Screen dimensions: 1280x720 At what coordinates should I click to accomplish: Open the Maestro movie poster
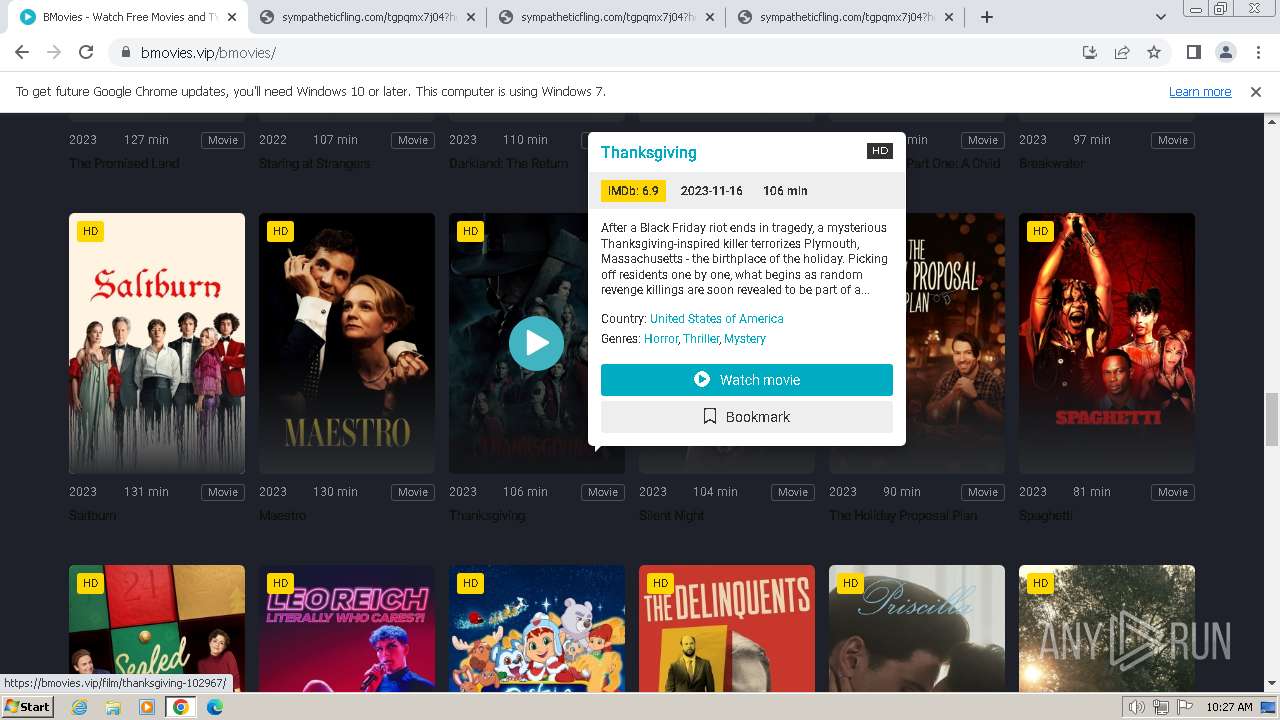click(347, 343)
